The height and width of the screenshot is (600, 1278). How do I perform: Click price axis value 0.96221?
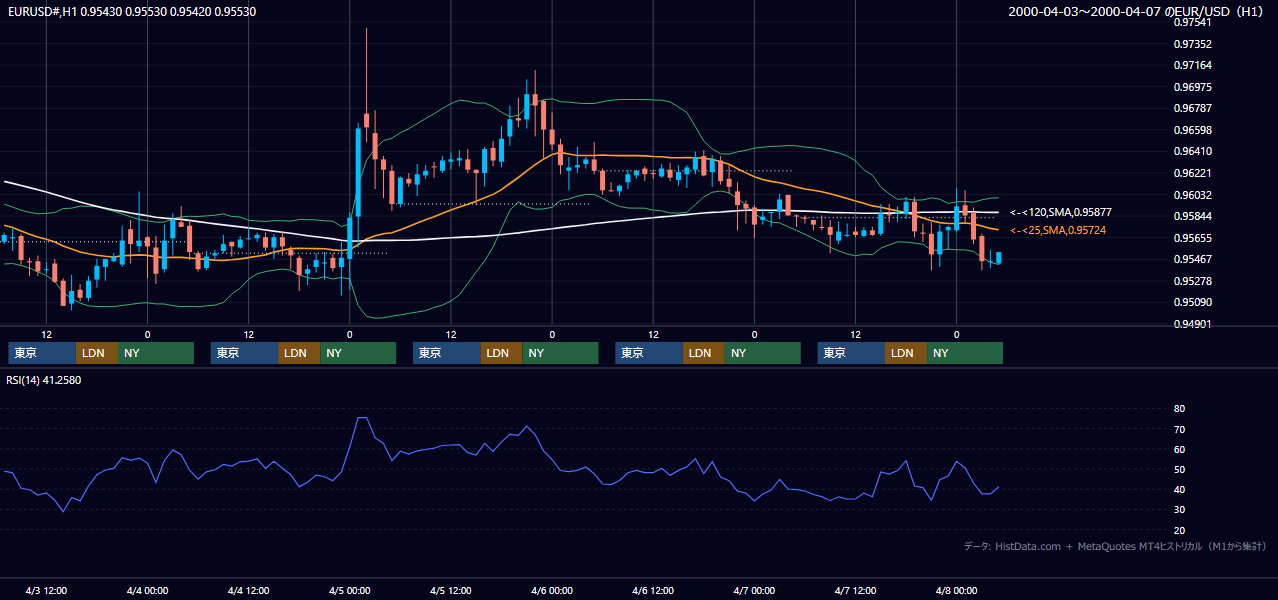click(x=1192, y=173)
